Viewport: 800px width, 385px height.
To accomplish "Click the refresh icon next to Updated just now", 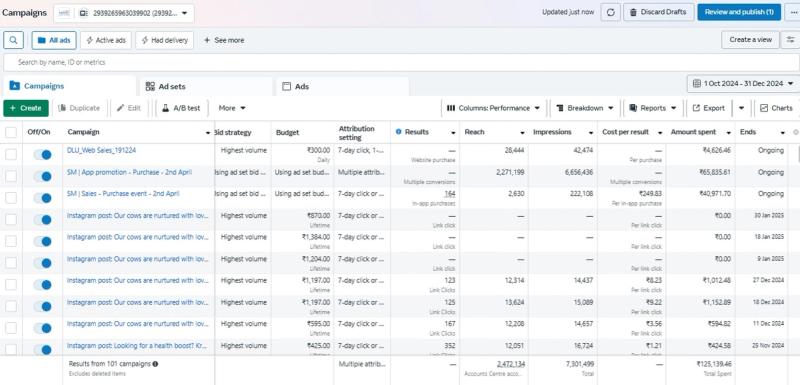I will (x=610, y=12).
